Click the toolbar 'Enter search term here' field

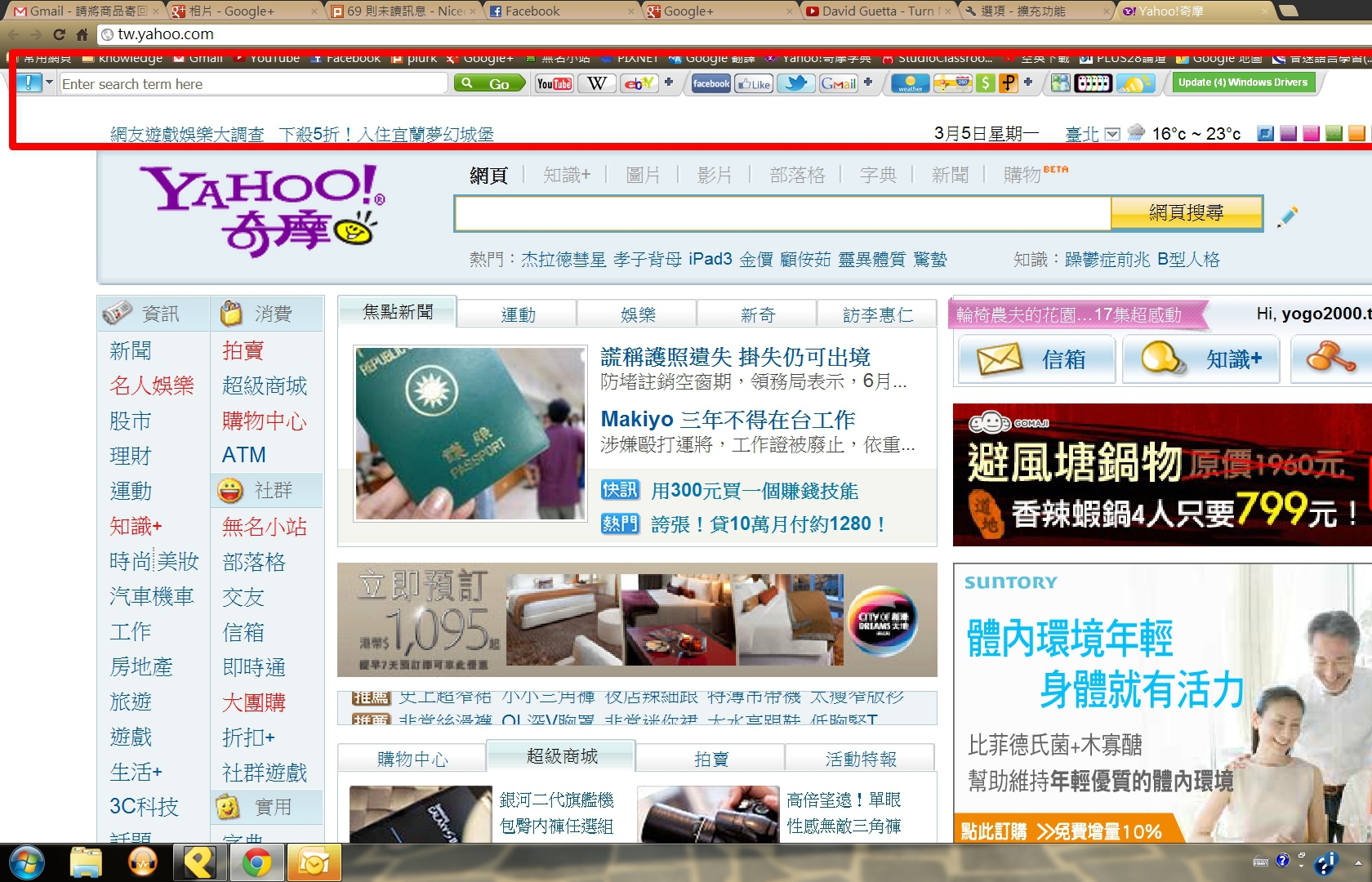pyautogui.click(x=253, y=83)
